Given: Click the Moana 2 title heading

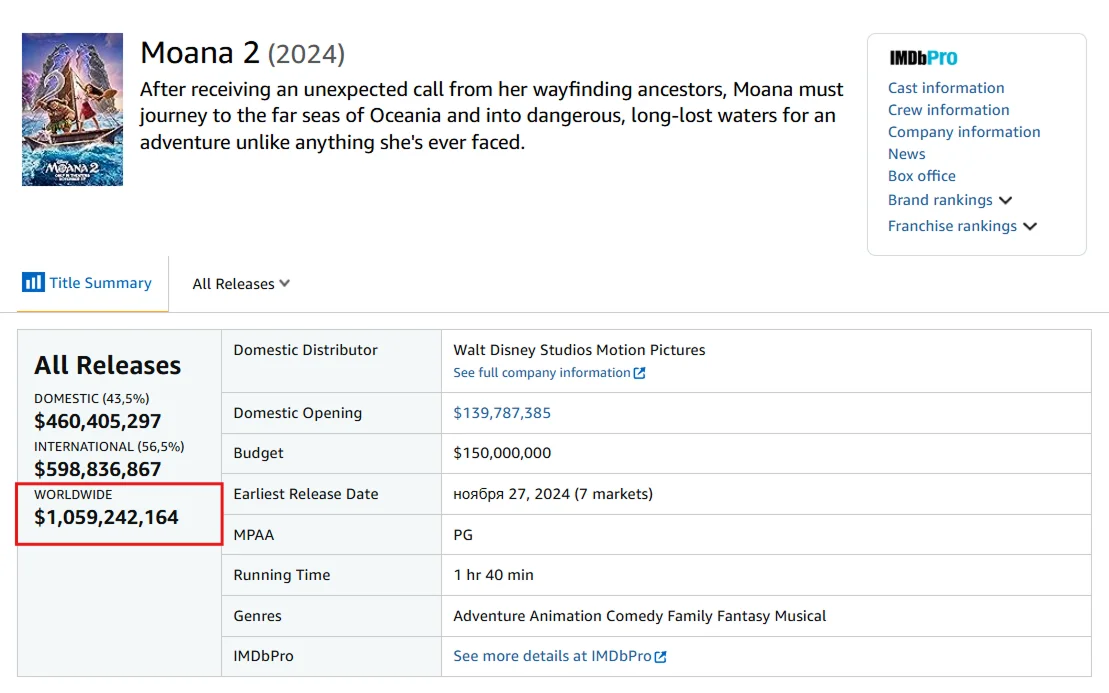Looking at the screenshot, I should coord(199,53).
